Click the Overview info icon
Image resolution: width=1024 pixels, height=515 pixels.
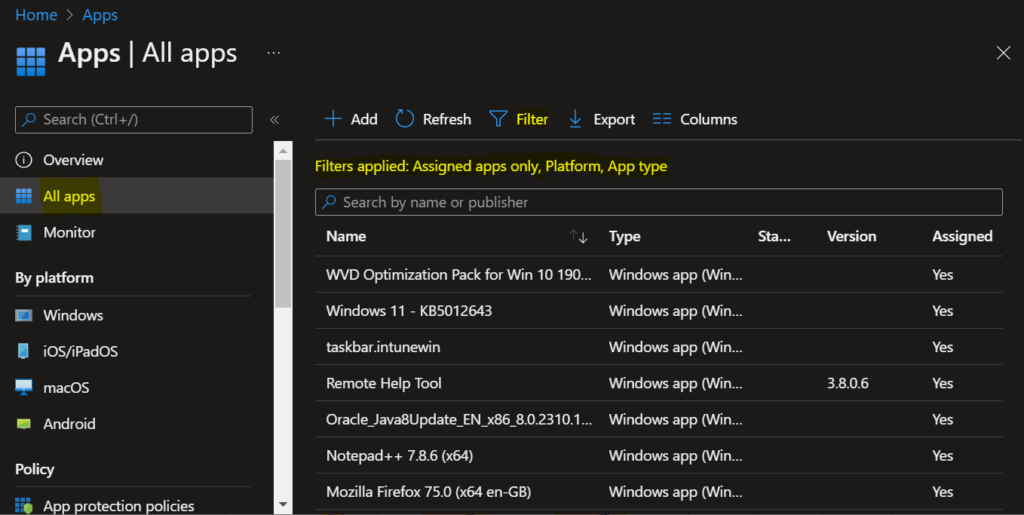coord(24,160)
